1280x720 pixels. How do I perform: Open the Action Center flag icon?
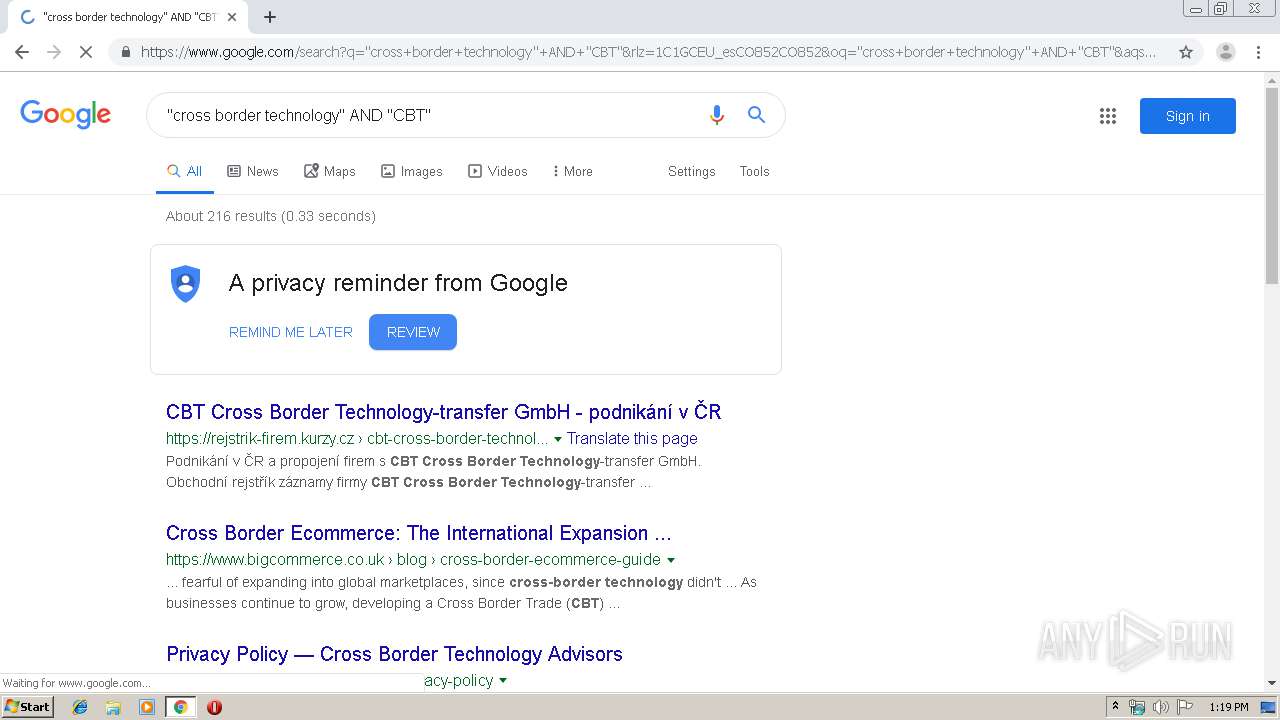click(1185, 707)
